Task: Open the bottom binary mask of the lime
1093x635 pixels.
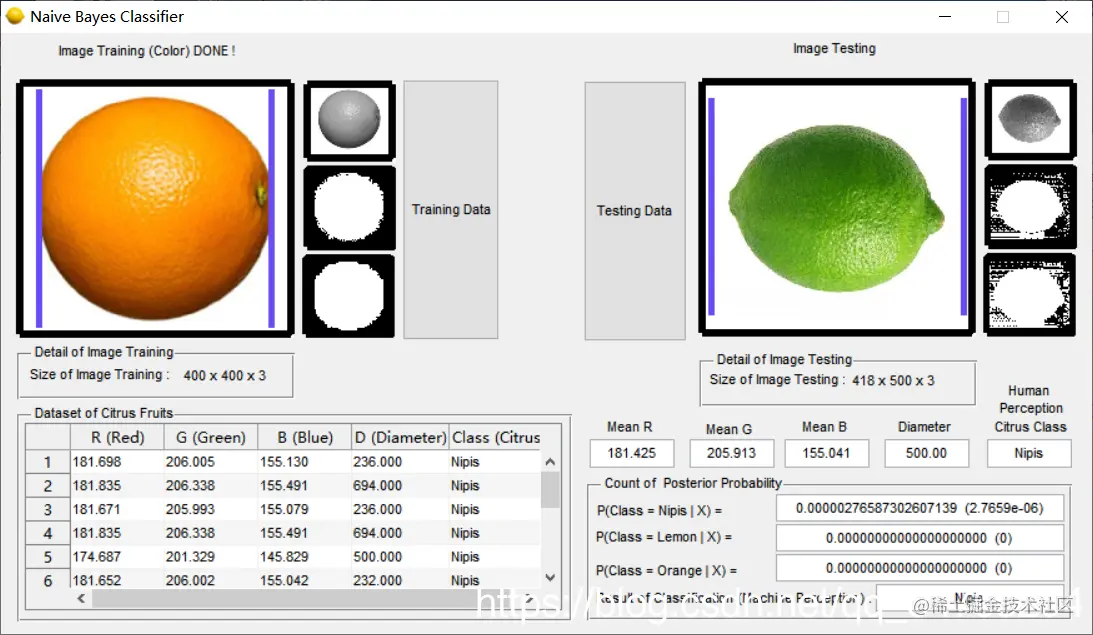Action: point(1030,294)
